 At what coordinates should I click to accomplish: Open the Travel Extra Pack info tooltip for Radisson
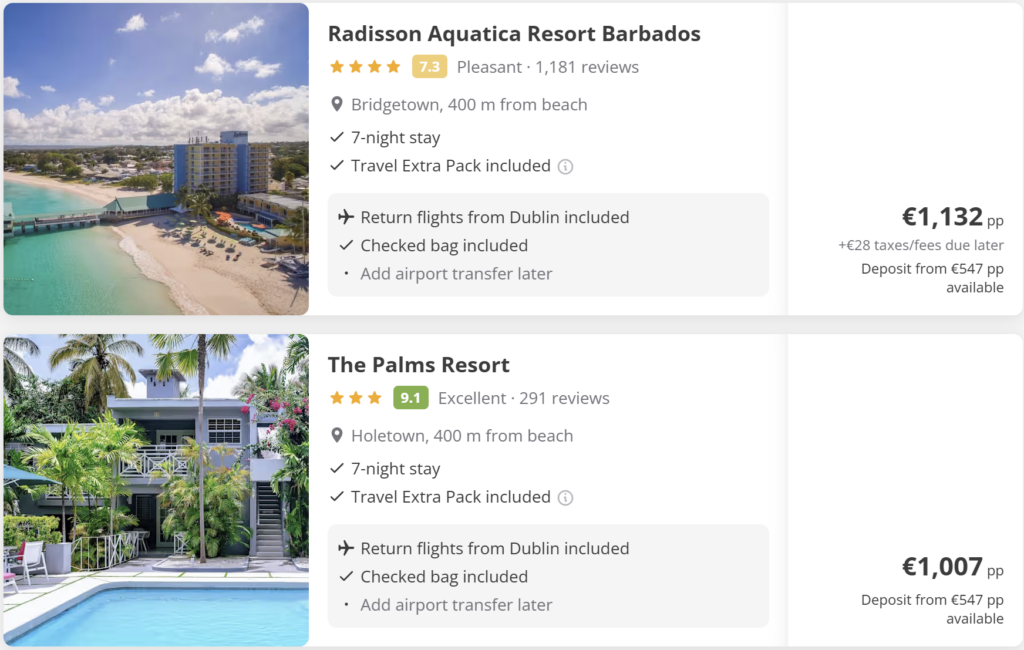(x=565, y=166)
